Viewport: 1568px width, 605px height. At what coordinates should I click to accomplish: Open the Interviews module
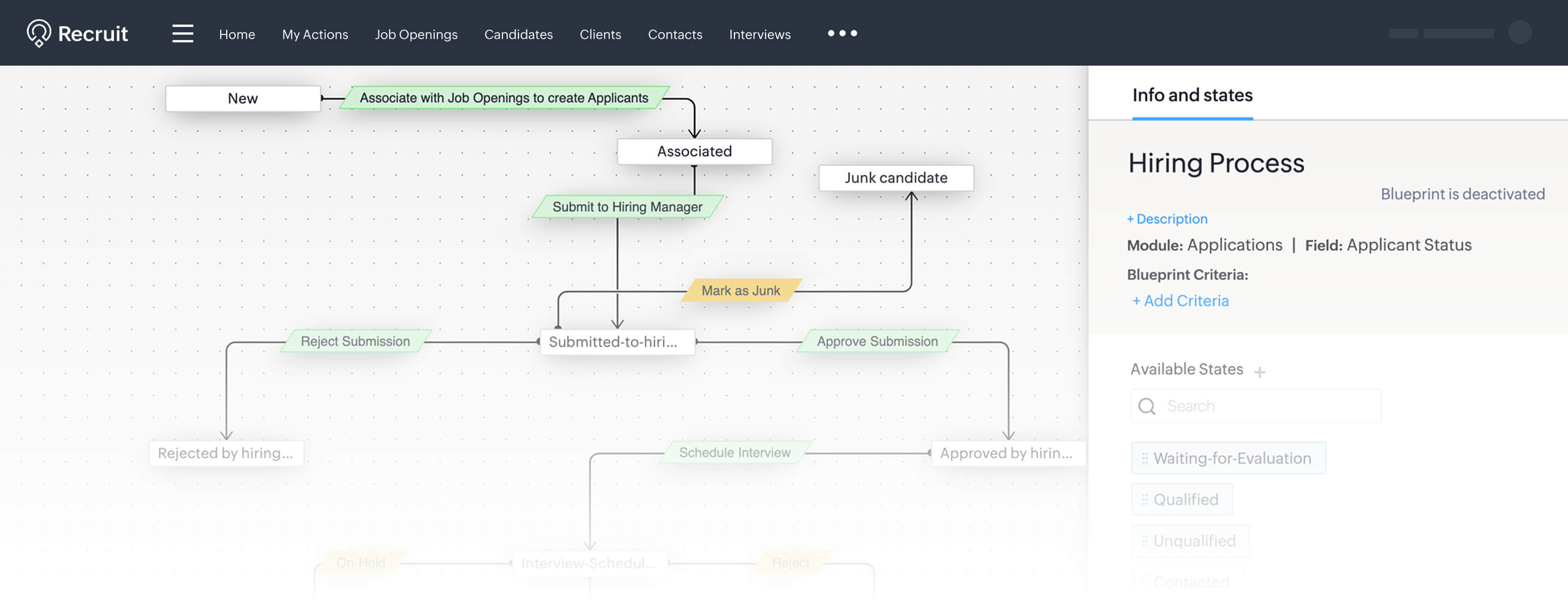[x=759, y=35]
